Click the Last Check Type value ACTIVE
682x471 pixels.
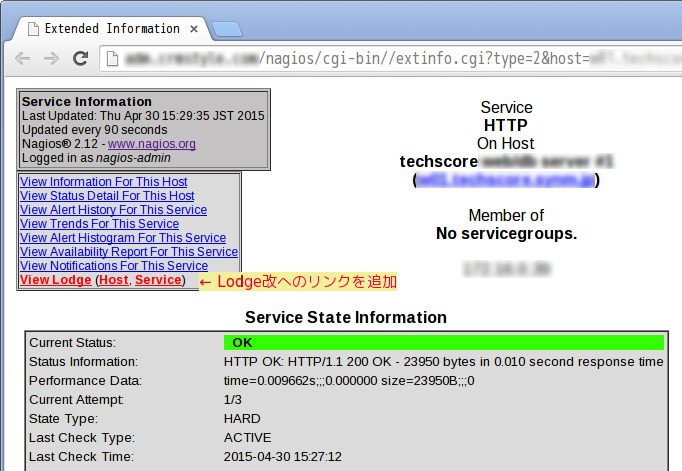[247, 438]
